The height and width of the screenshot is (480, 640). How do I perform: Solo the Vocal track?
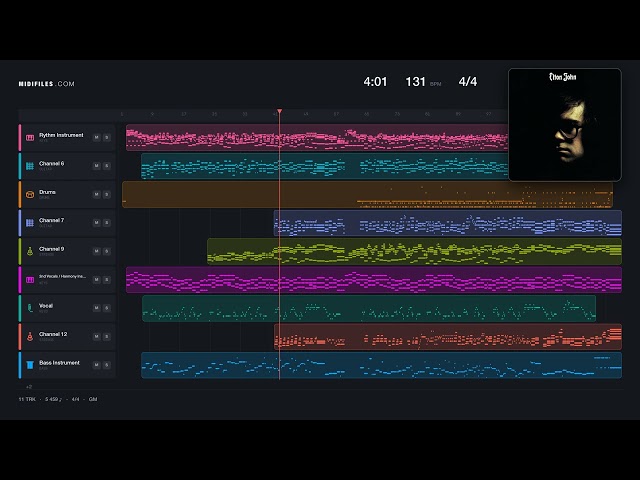107,308
